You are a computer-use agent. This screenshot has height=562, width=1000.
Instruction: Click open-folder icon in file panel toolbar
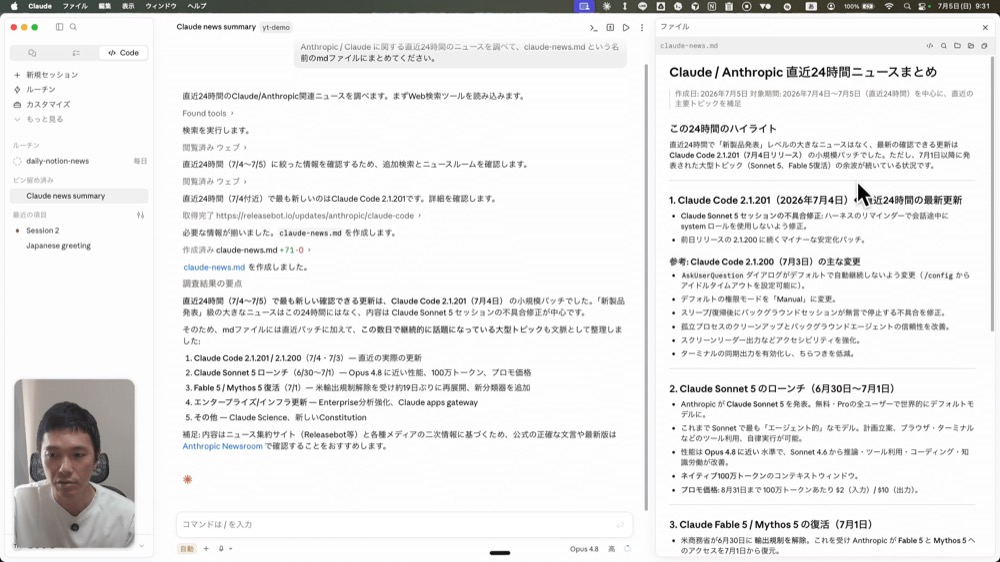[971, 46]
